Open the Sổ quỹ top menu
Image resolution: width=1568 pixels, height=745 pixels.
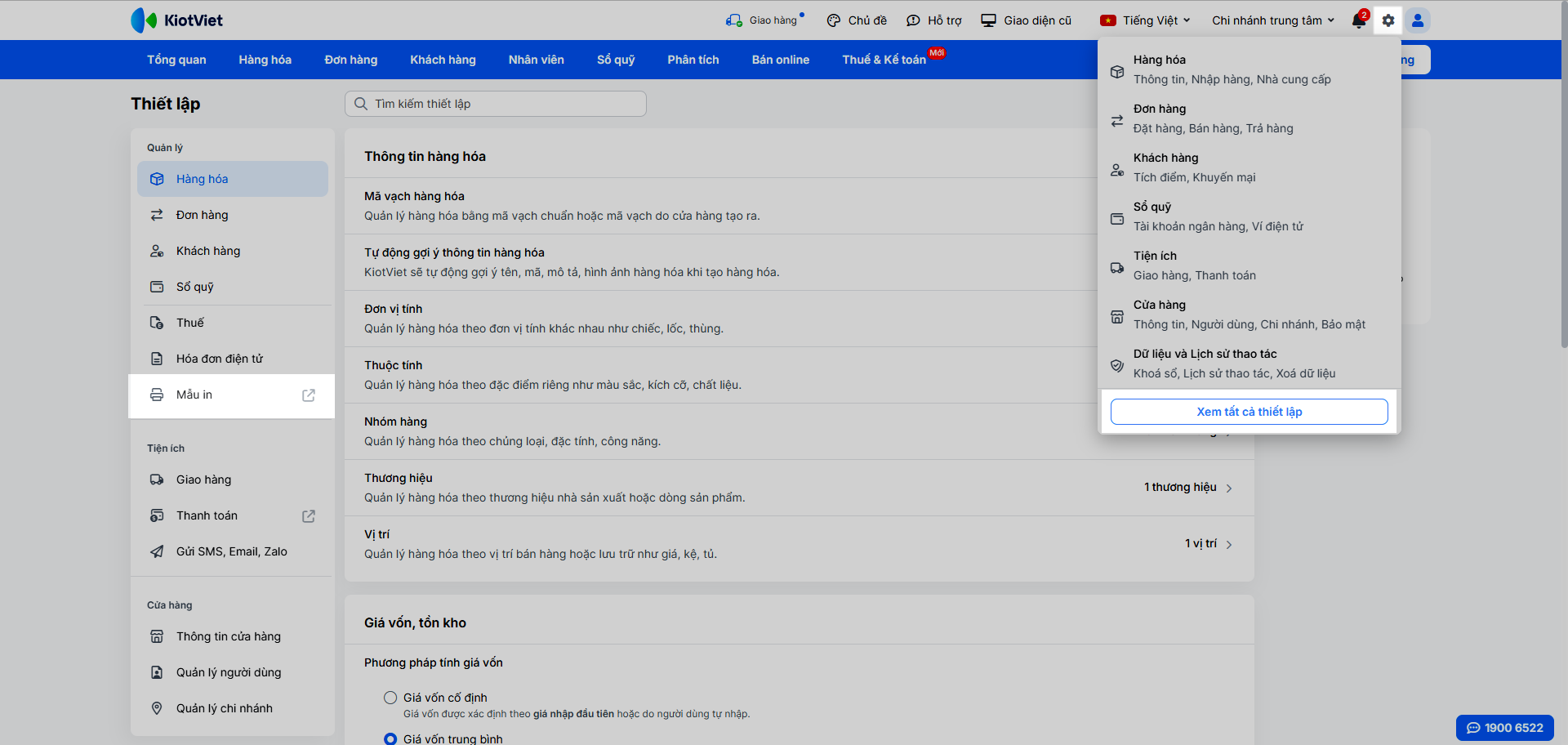coord(616,60)
